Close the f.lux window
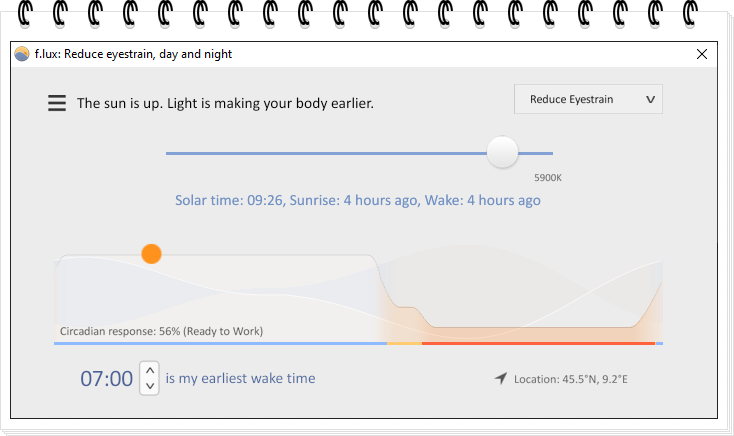This screenshot has width=734, height=436. (x=702, y=54)
